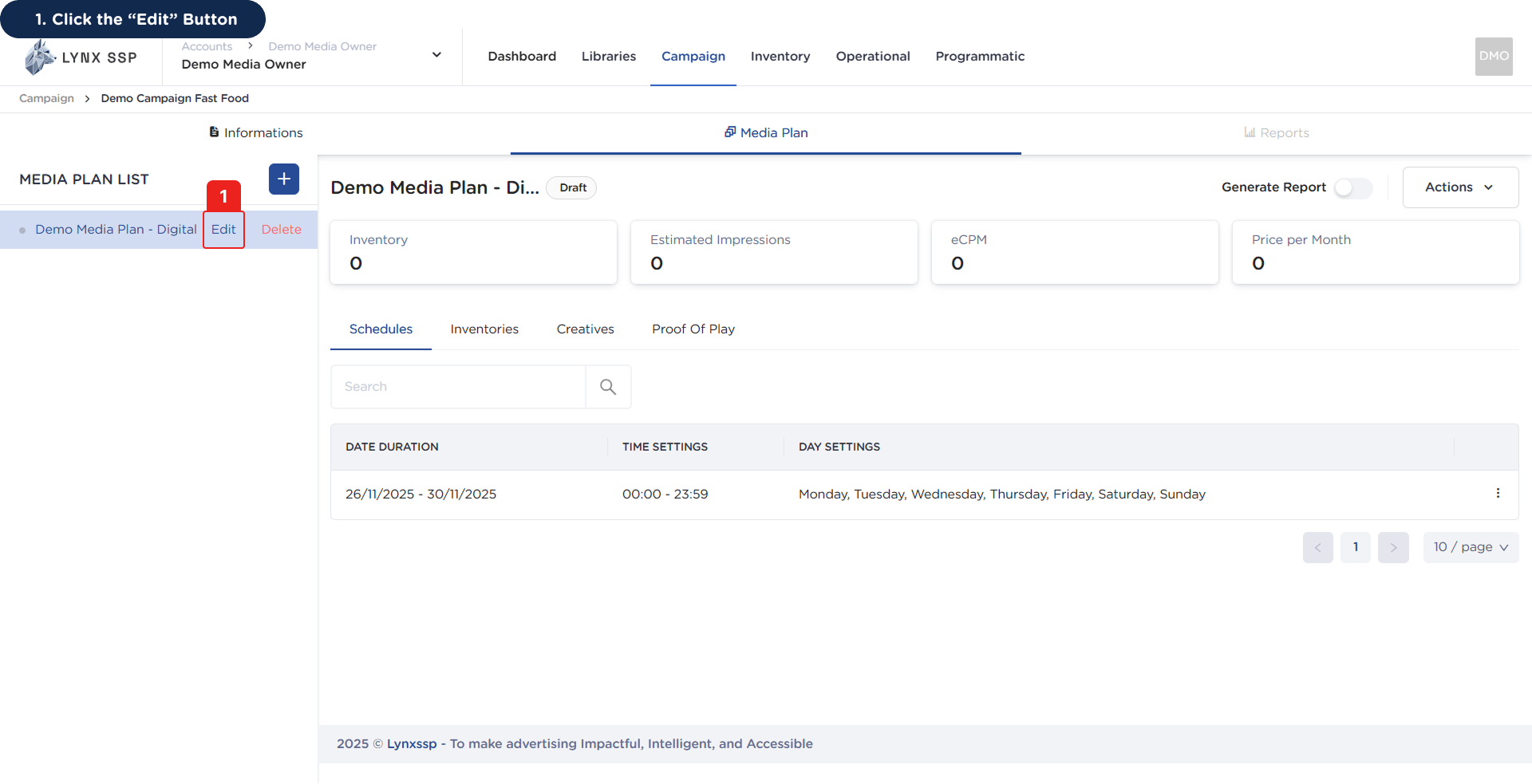Viewport: 1532px width, 784px height.
Task: Open the Programmatic menu
Action: (x=980, y=57)
